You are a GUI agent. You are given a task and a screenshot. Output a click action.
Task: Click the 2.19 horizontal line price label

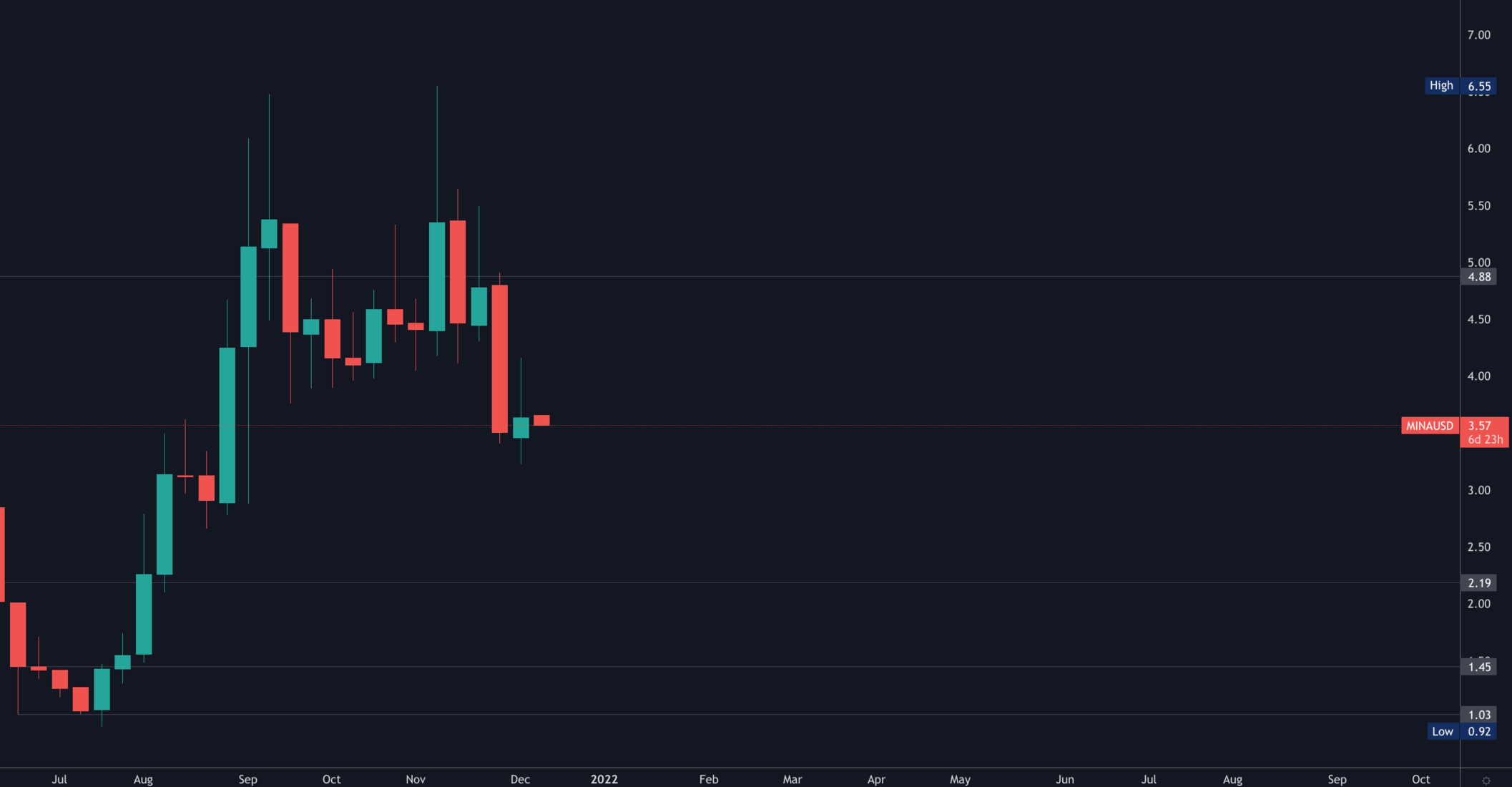pyautogui.click(x=1478, y=583)
